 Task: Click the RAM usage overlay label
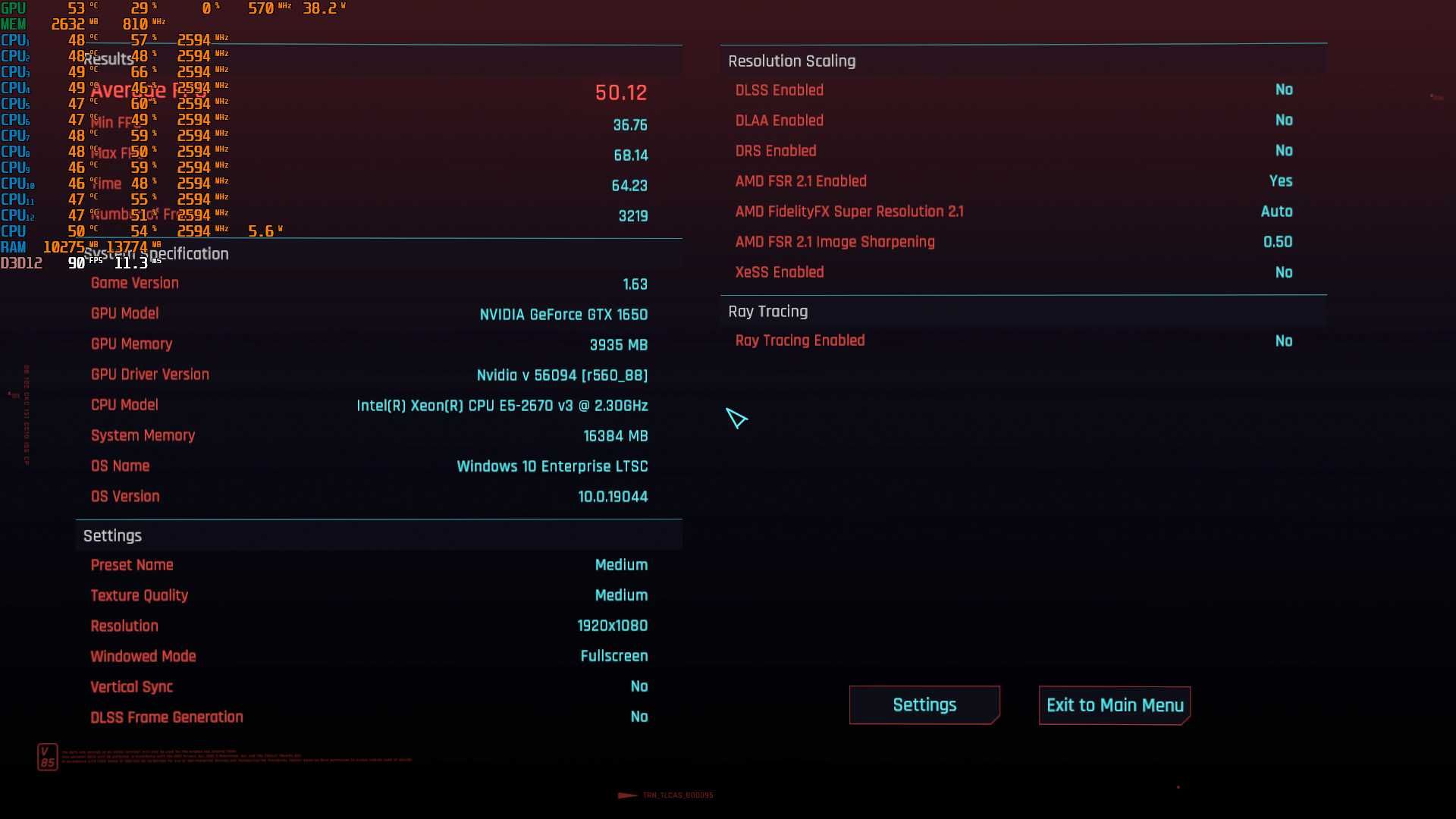(13, 247)
